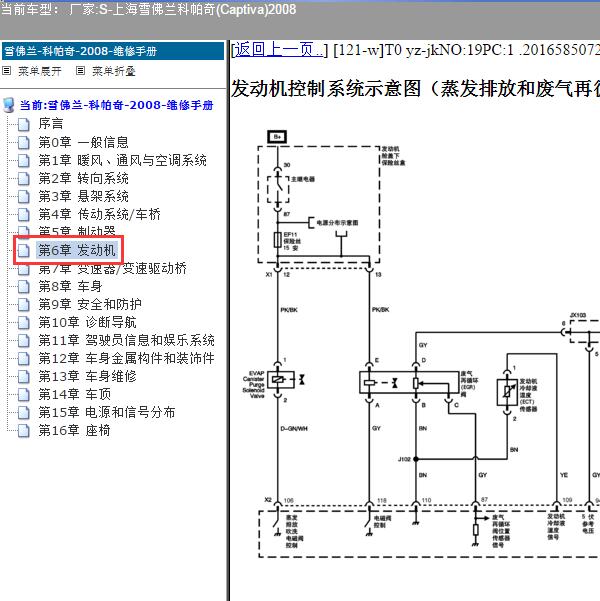
Task: Select 第10章 诊断导航
Action: 87,322
